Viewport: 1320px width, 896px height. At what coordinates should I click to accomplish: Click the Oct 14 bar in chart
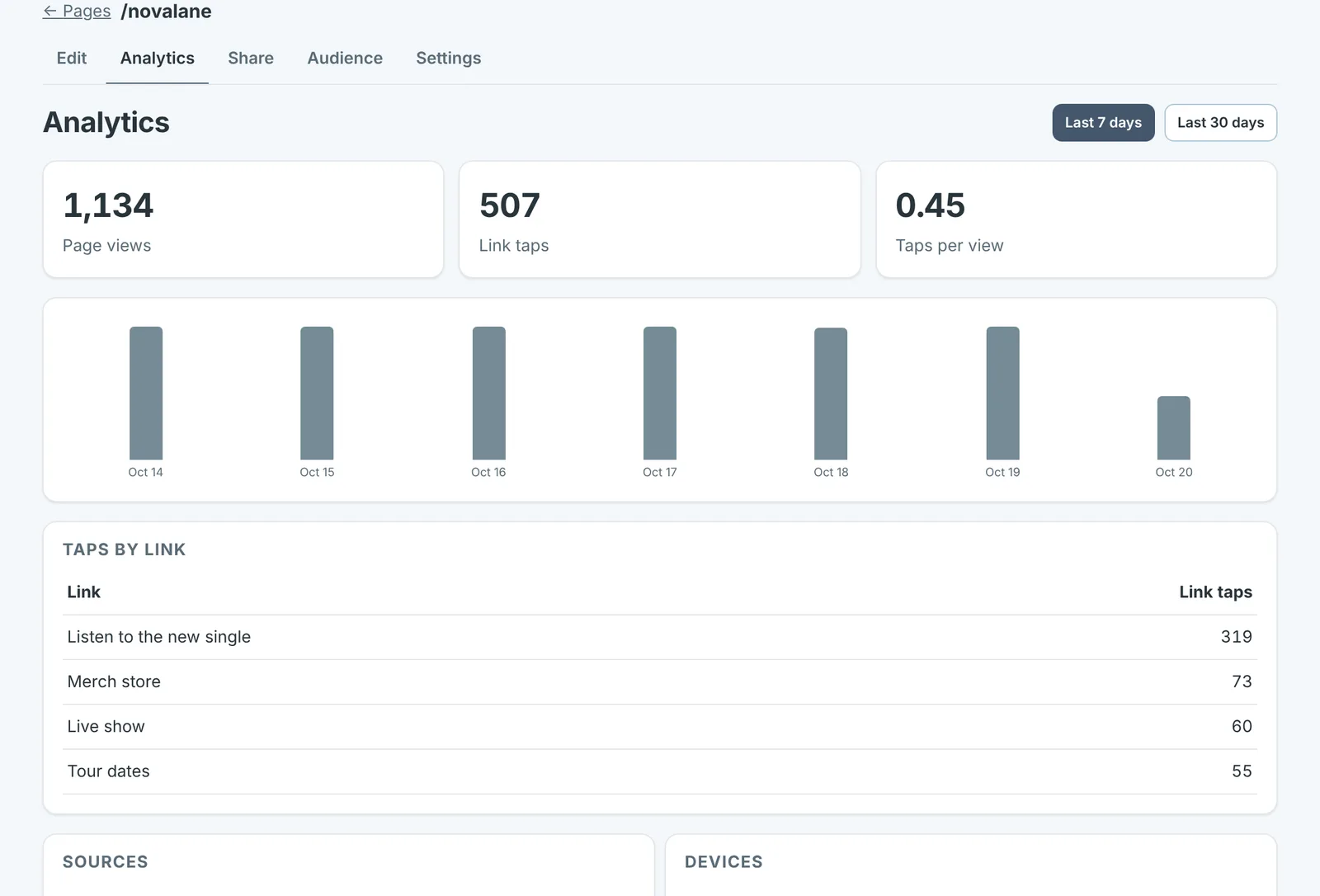point(146,393)
